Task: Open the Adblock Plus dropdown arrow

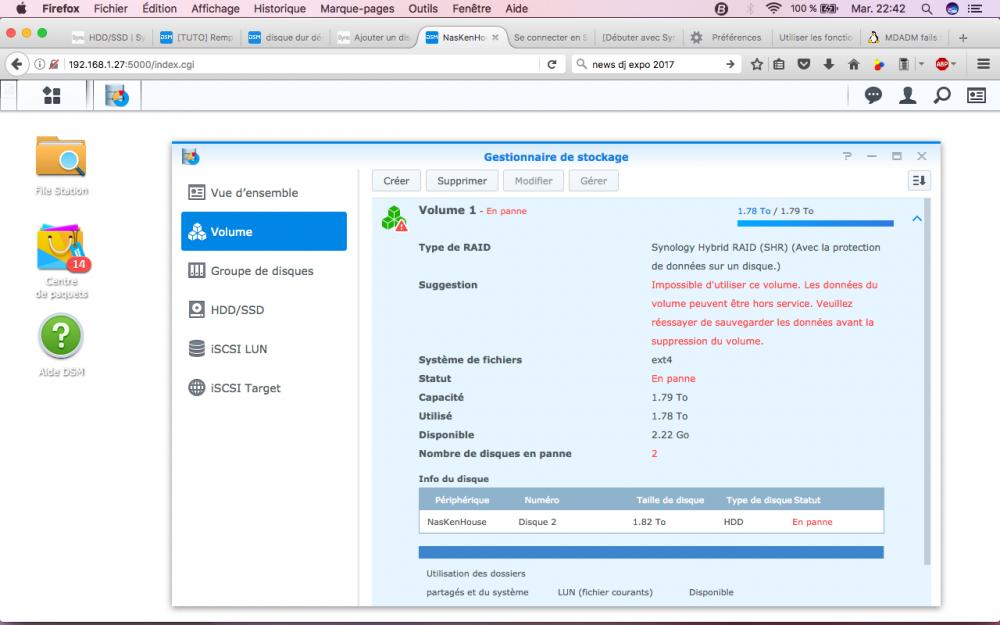Action: pos(953,64)
